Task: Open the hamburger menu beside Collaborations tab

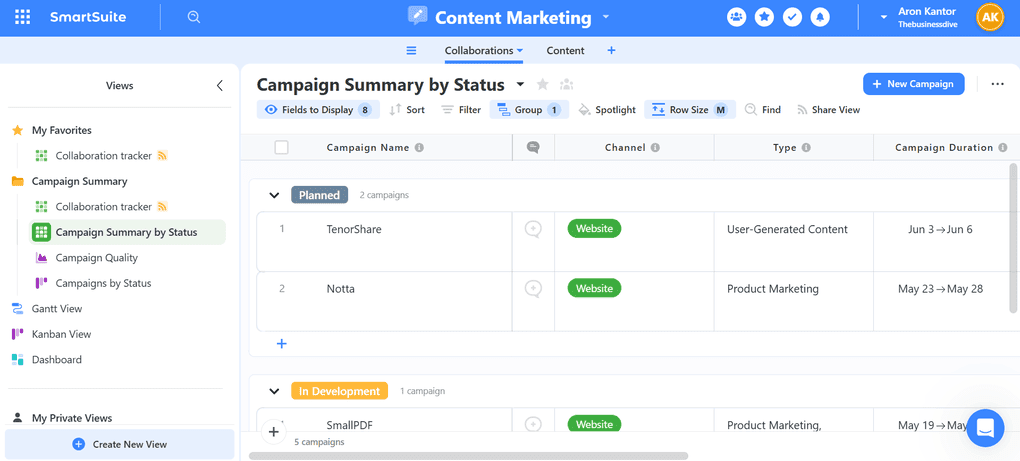Action: 411,51
